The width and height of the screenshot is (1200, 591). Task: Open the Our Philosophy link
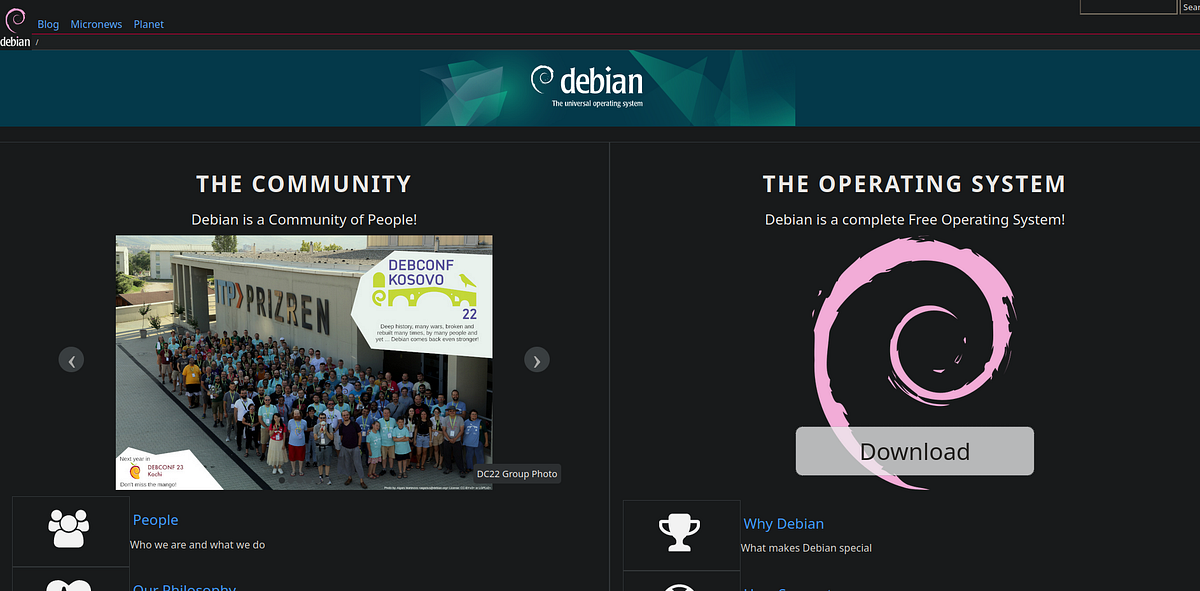[184, 586]
